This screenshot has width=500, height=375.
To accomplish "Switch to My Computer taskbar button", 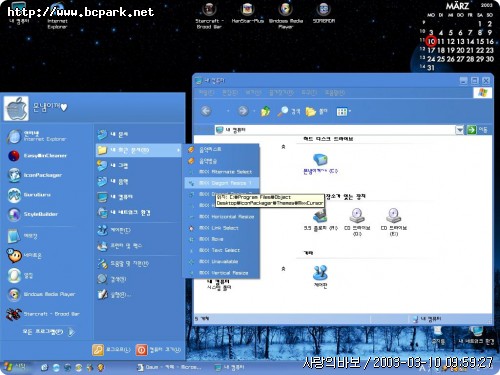I will (230, 367).
